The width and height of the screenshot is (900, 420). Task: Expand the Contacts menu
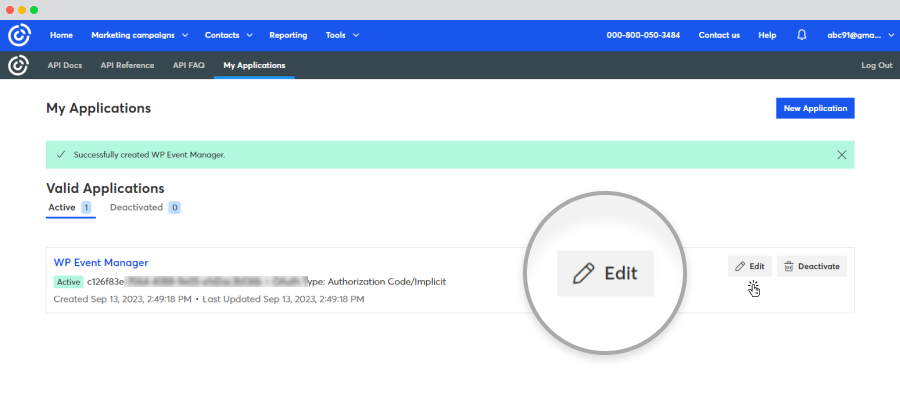pyautogui.click(x=228, y=36)
